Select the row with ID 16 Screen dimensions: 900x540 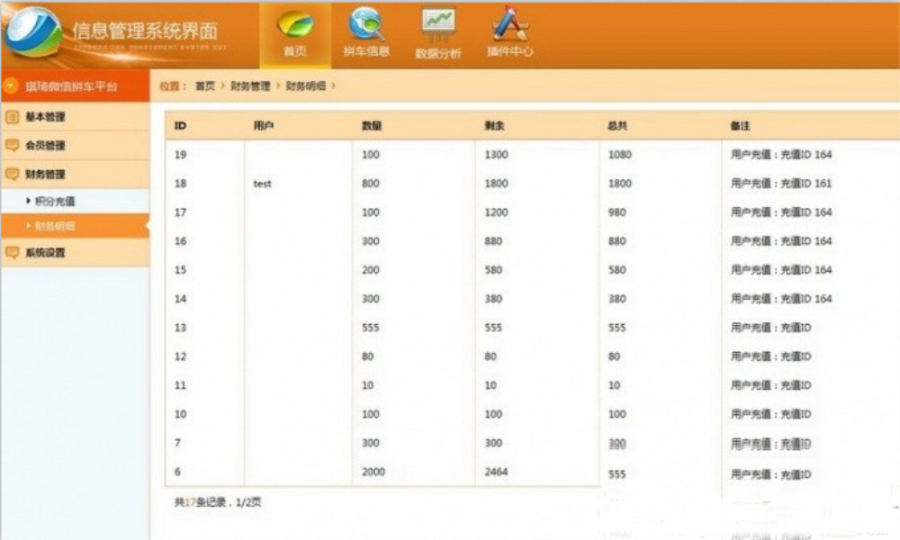(x=531, y=241)
